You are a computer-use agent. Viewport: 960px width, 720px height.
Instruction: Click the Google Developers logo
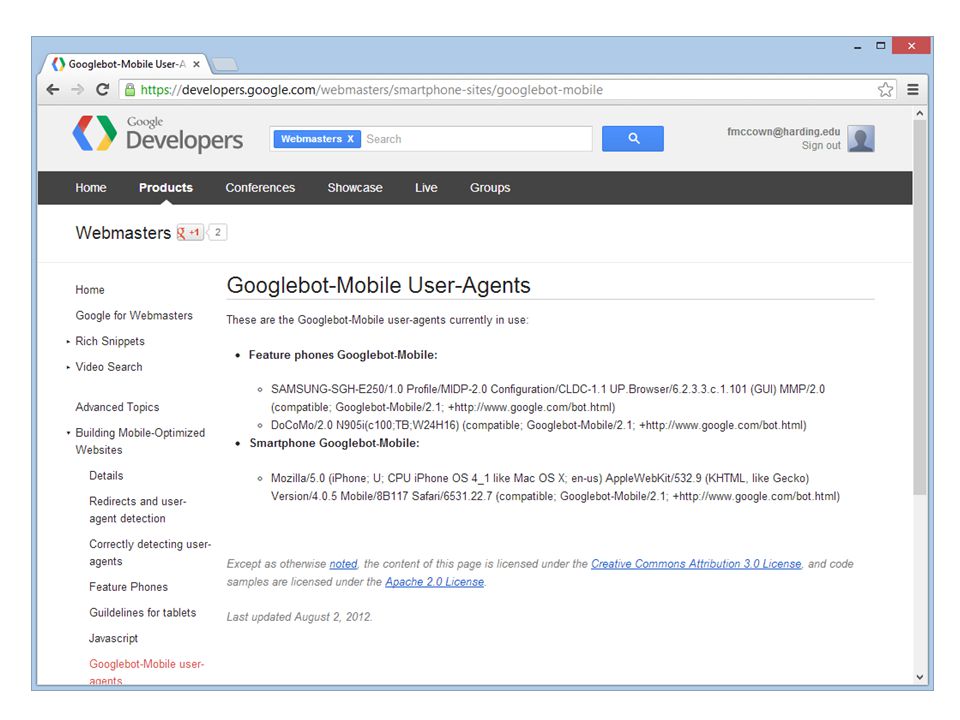click(157, 133)
